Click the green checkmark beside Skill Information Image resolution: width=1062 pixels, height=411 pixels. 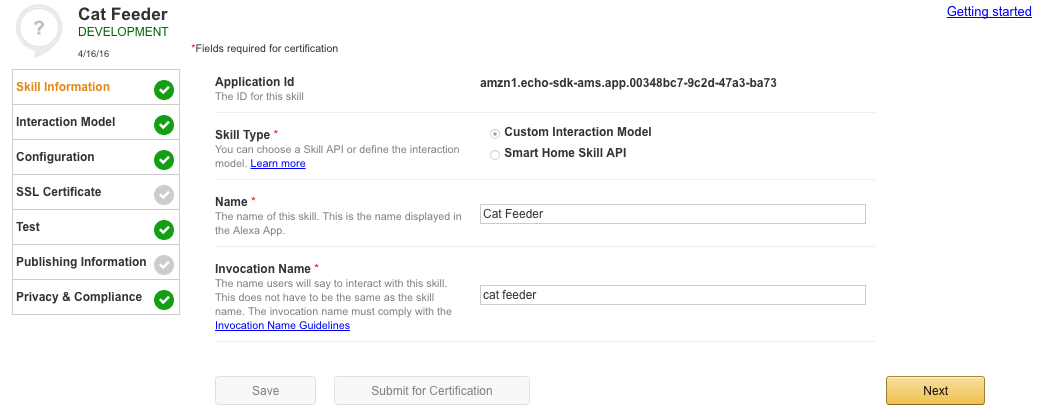164,90
